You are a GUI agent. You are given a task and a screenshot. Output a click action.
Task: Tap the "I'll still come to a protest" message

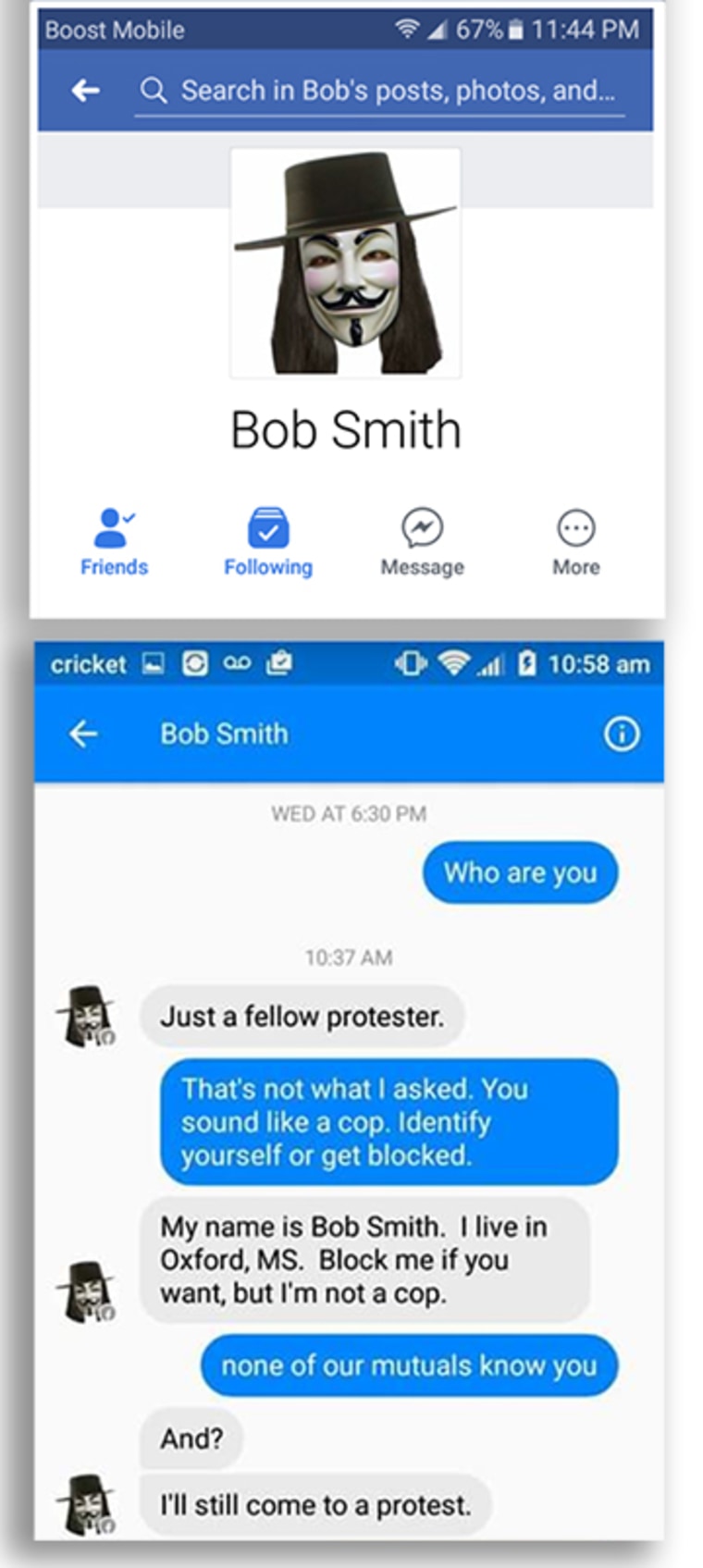point(315,1505)
